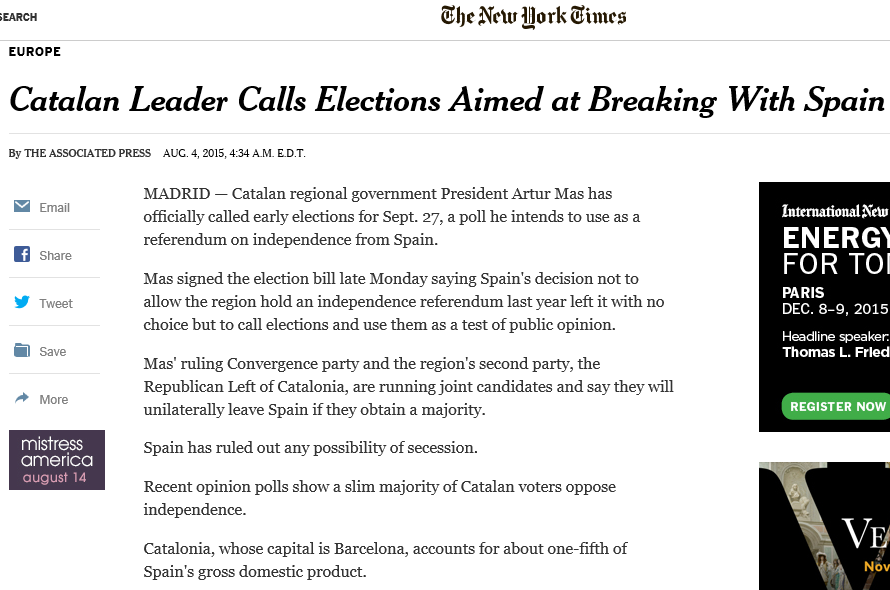The image size is (890, 590).
Task: Click the International New York Times ad logo
Action: [x=835, y=211]
